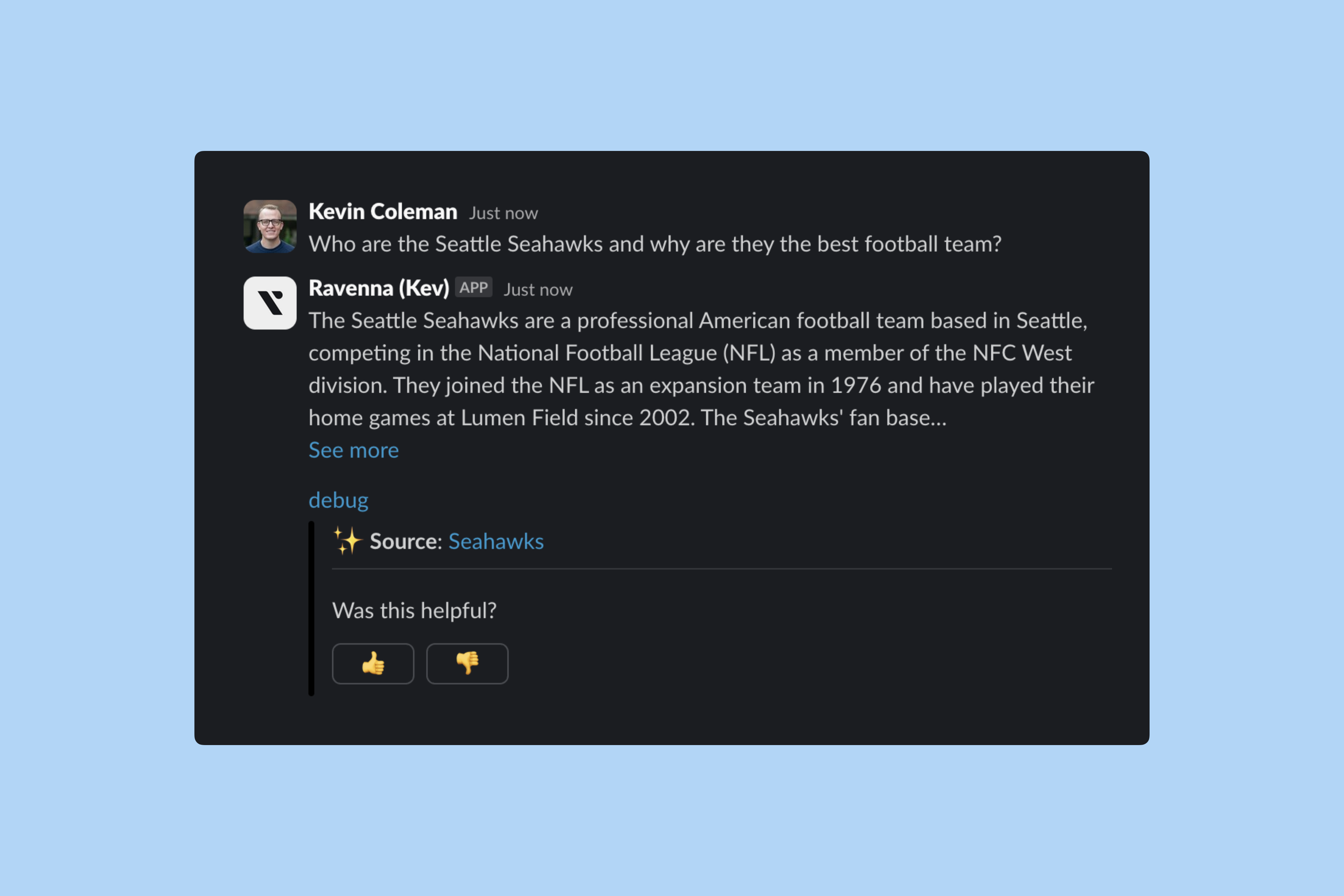
Task: Click the Kevin Coleman sender name
Action: (x=383, y=211)
